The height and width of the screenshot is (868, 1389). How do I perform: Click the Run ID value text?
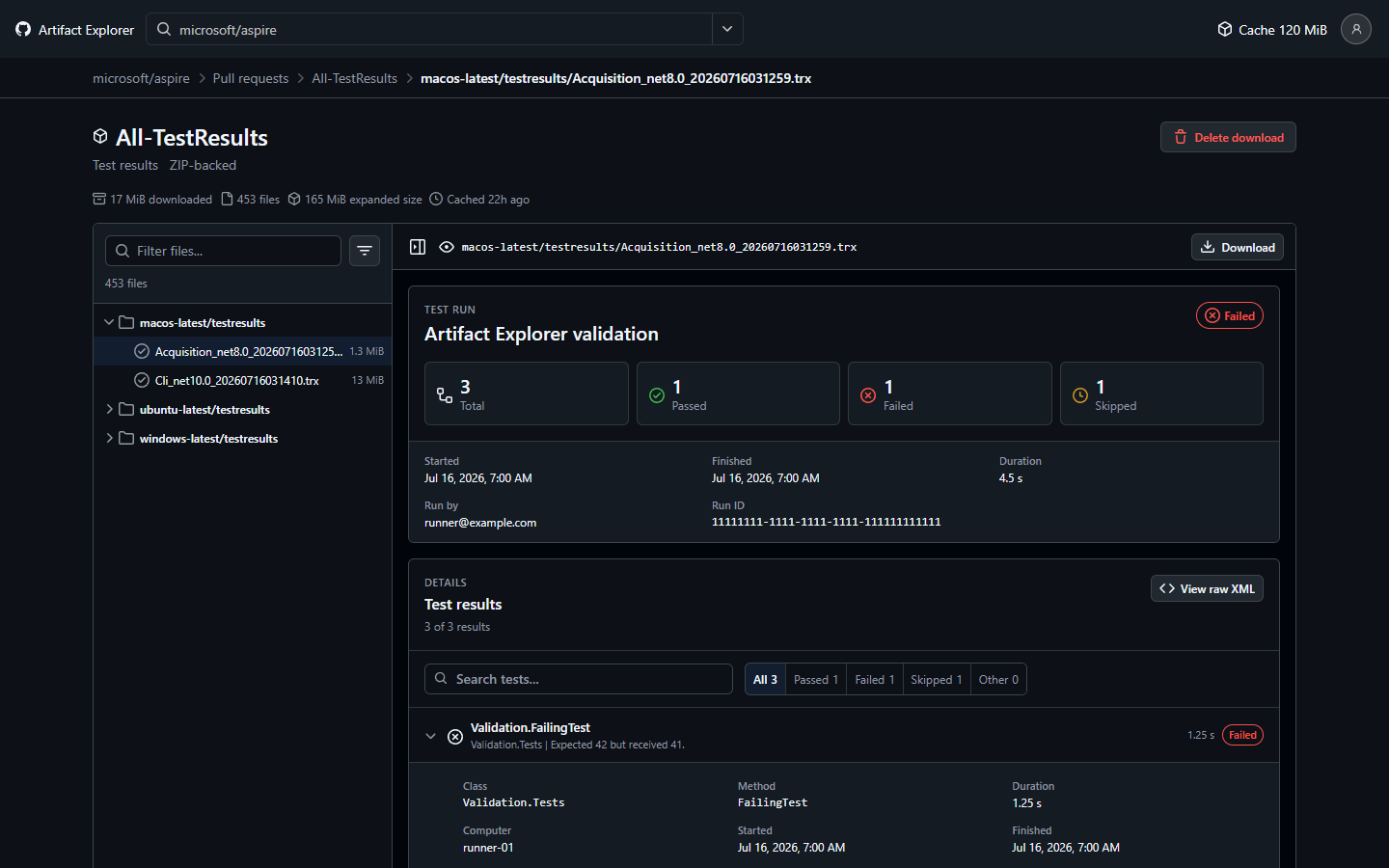[x=826, y=522]
